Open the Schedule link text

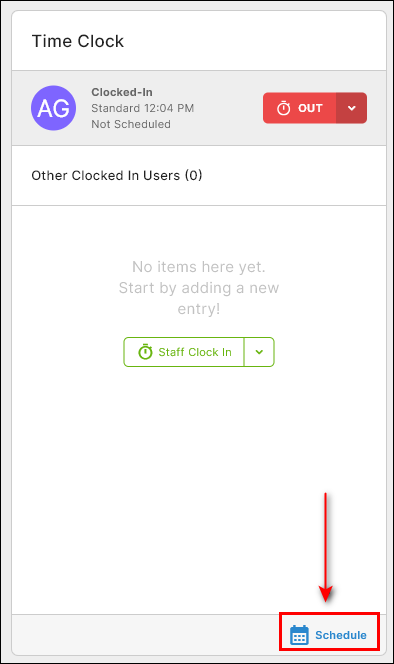click(x=341, y=635)
